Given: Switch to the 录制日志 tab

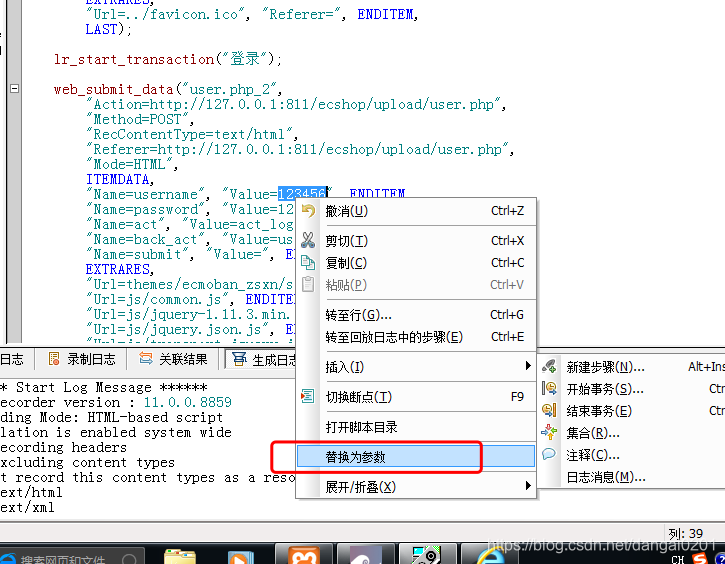Looking at the screenshot, I should point(82,359).
